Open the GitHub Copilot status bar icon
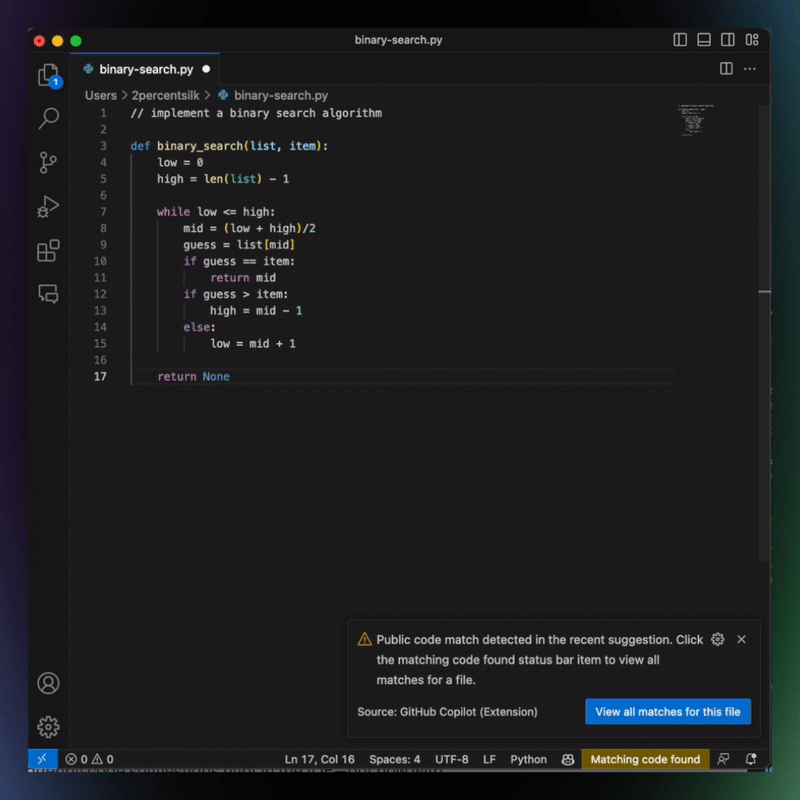Viewport: 800px width, 800px height. pos(567,760)
